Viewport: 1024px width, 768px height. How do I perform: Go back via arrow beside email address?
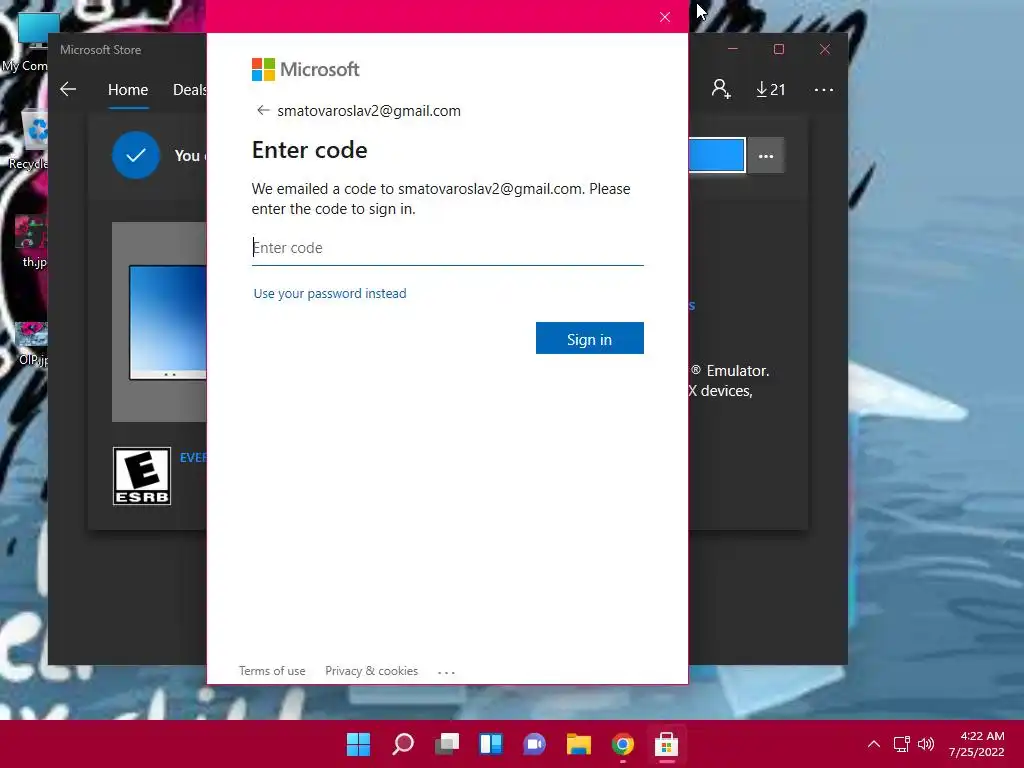263,110
